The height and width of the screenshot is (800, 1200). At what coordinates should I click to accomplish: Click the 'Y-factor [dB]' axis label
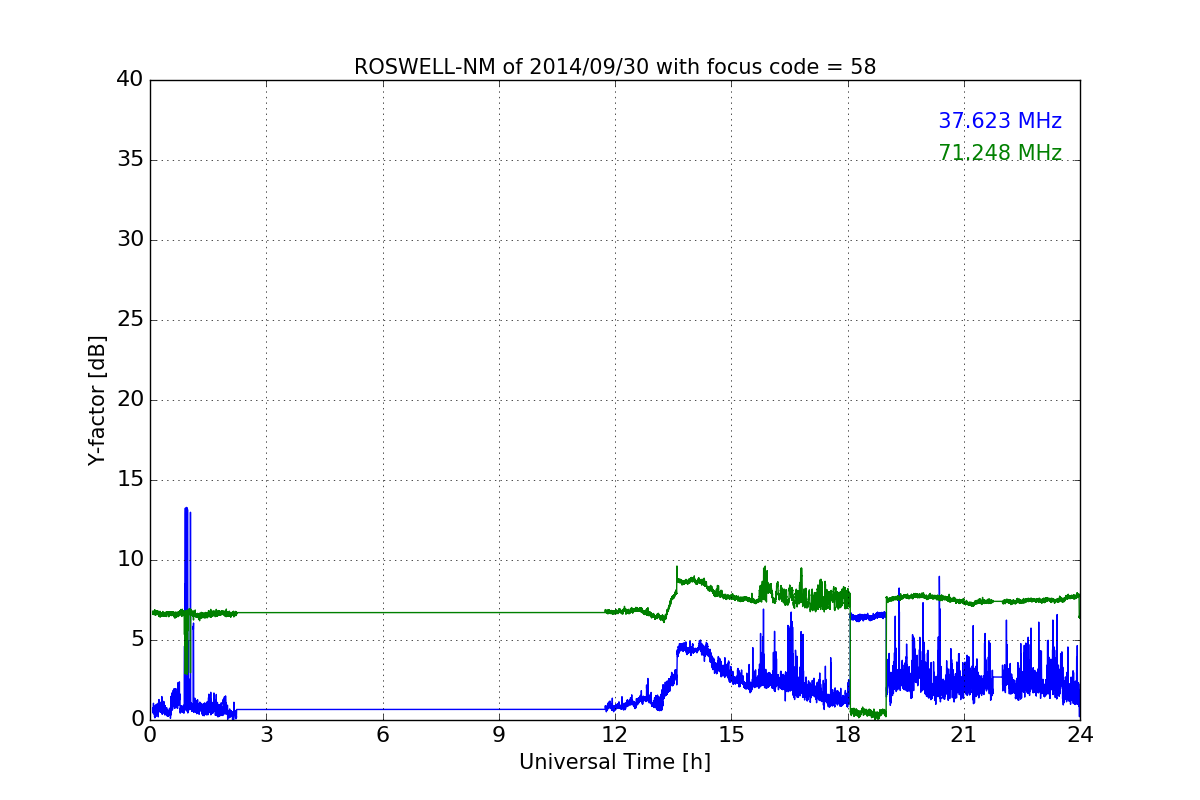[97, 400]
